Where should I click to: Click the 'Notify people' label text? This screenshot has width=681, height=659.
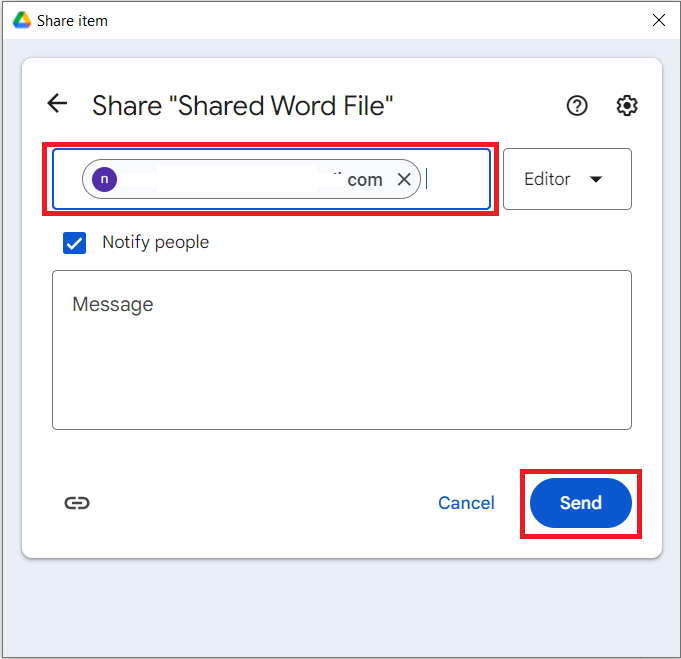pyautogui.click(x=155, y=243)
